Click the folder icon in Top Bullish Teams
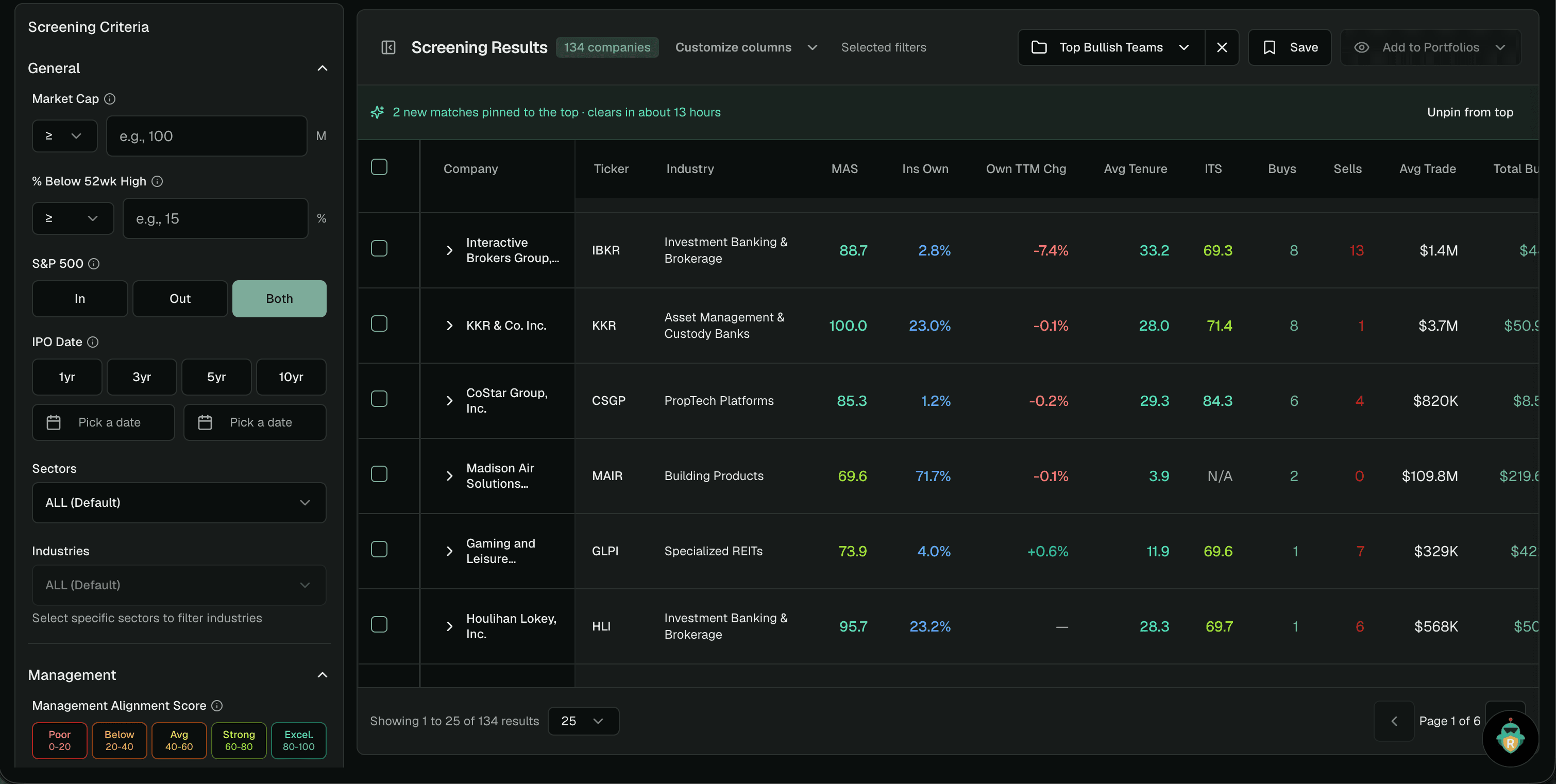 click(1039, 47)
